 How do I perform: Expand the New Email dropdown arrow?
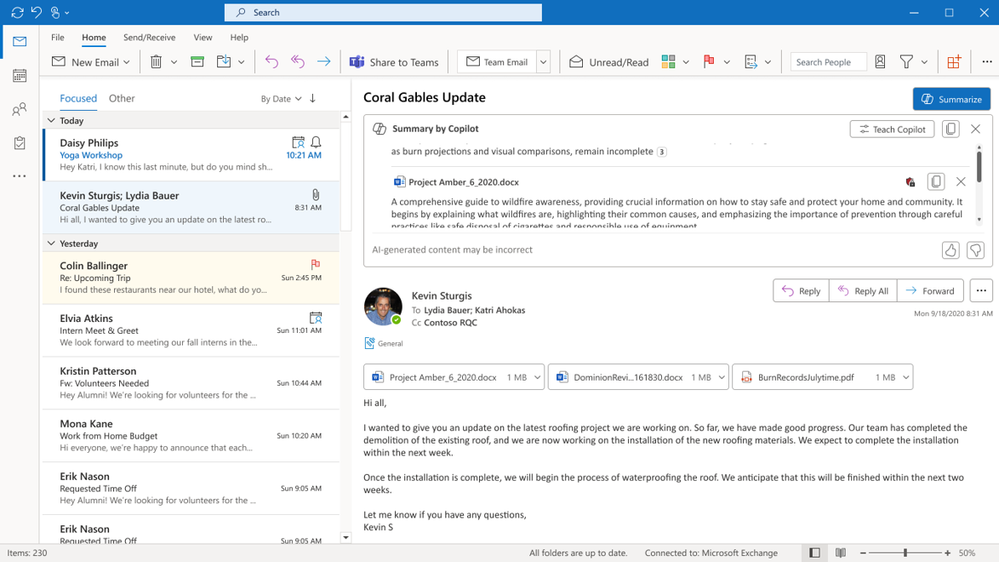pos(127,62)
